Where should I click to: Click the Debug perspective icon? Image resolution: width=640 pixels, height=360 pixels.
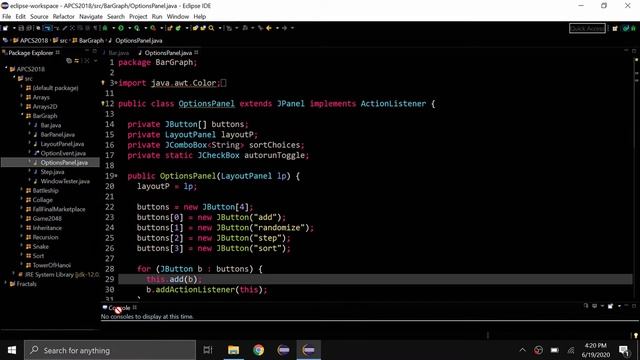[633, 28]
